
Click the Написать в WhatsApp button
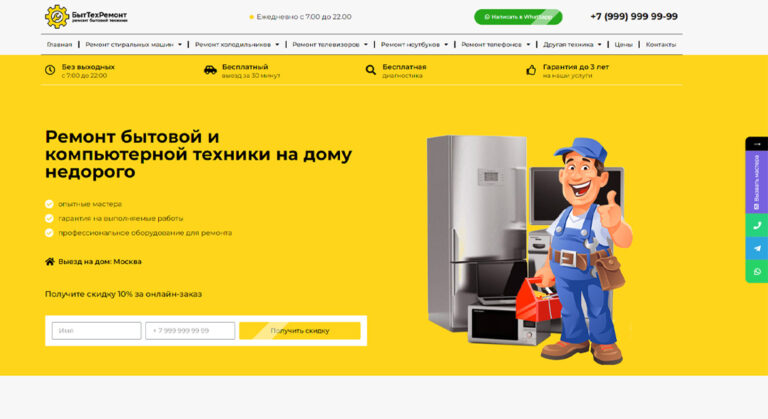518,17
